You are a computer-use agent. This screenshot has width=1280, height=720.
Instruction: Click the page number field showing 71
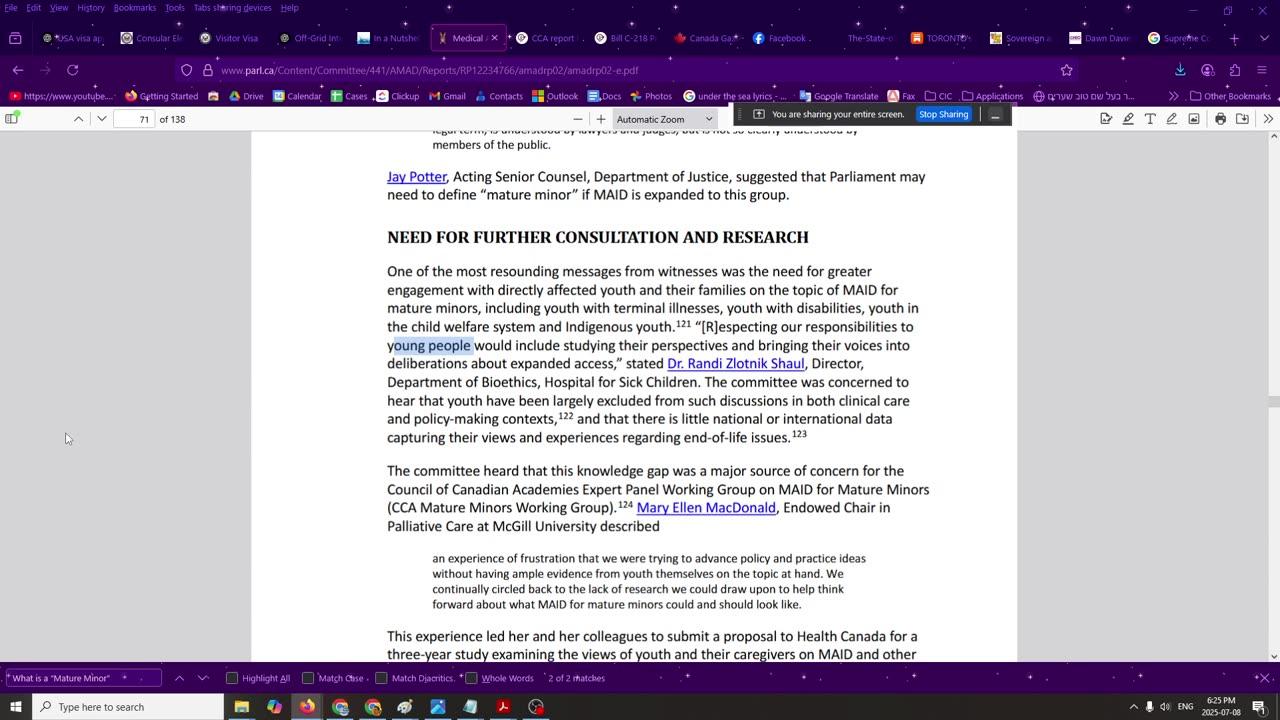tap(135, 119)
